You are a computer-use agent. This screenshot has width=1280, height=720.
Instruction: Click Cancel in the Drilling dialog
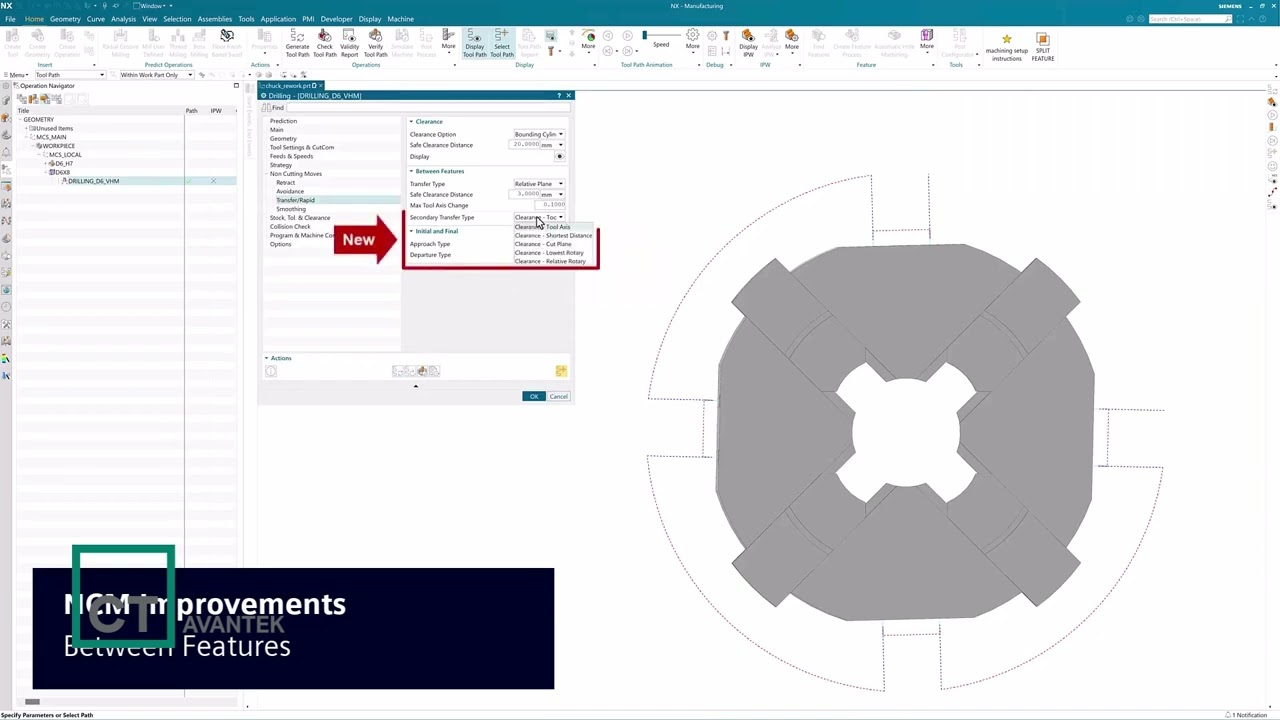pos(558,396)
